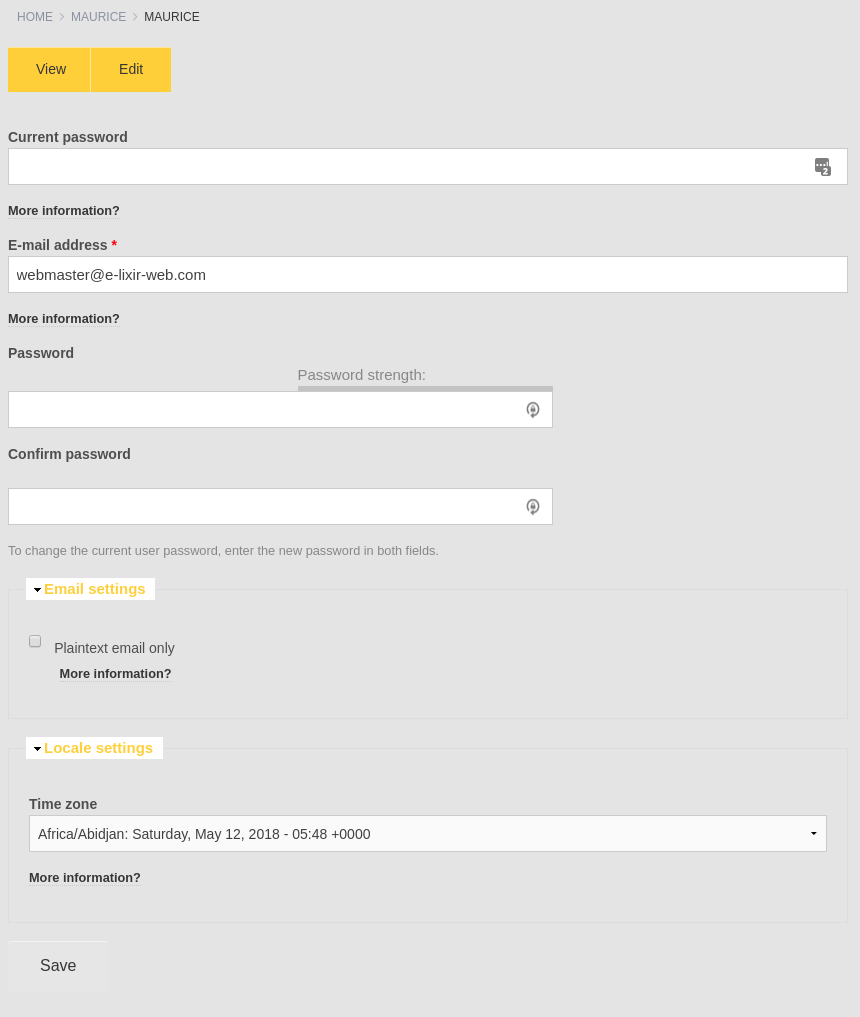
Task: Click the key icon in Confirm password field
Action: tap(533, 507)
